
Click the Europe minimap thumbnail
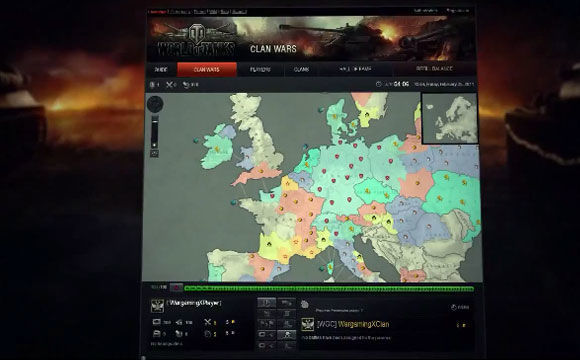click(x=449, y=118)
